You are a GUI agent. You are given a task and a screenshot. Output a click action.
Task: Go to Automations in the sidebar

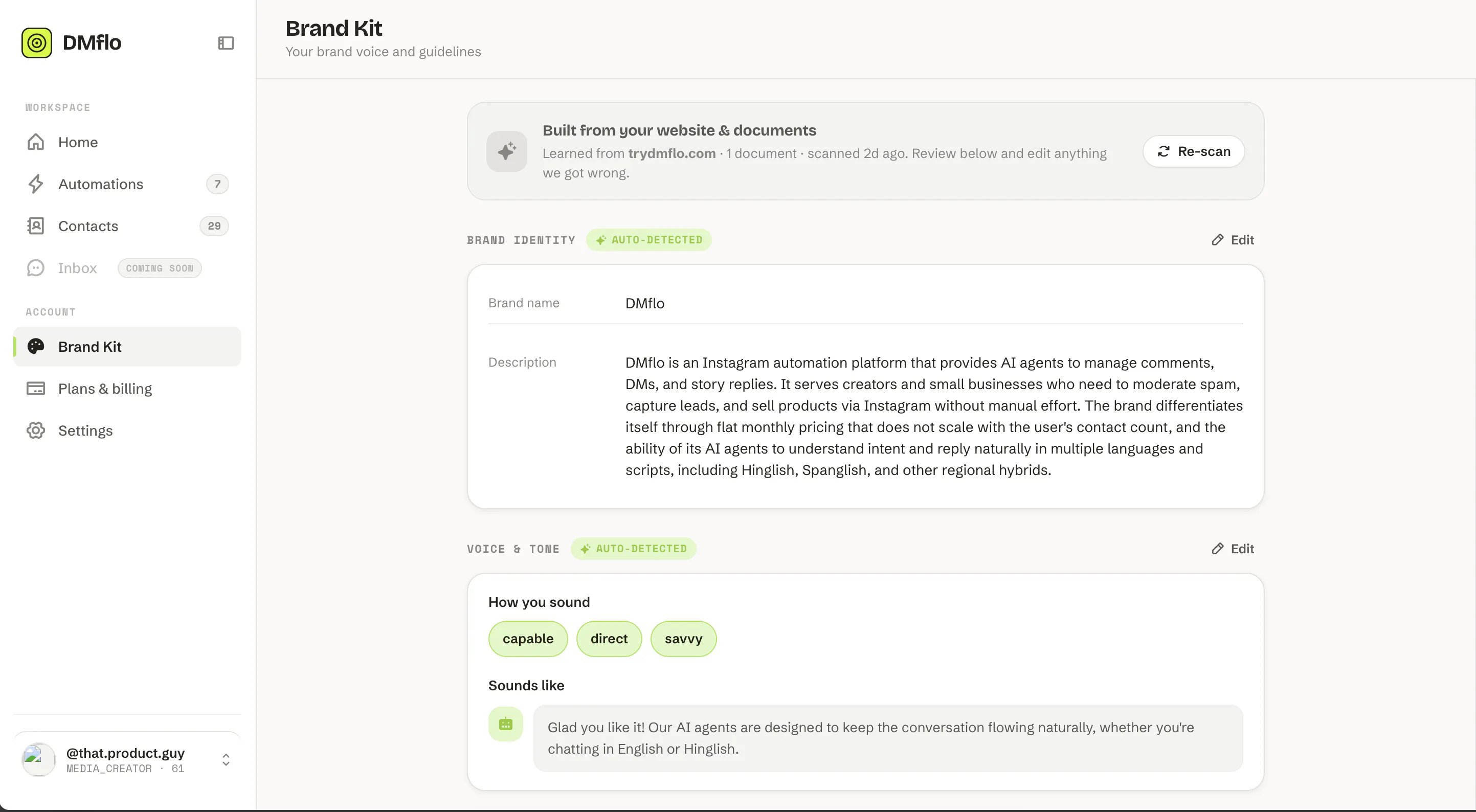click(127, 184)
